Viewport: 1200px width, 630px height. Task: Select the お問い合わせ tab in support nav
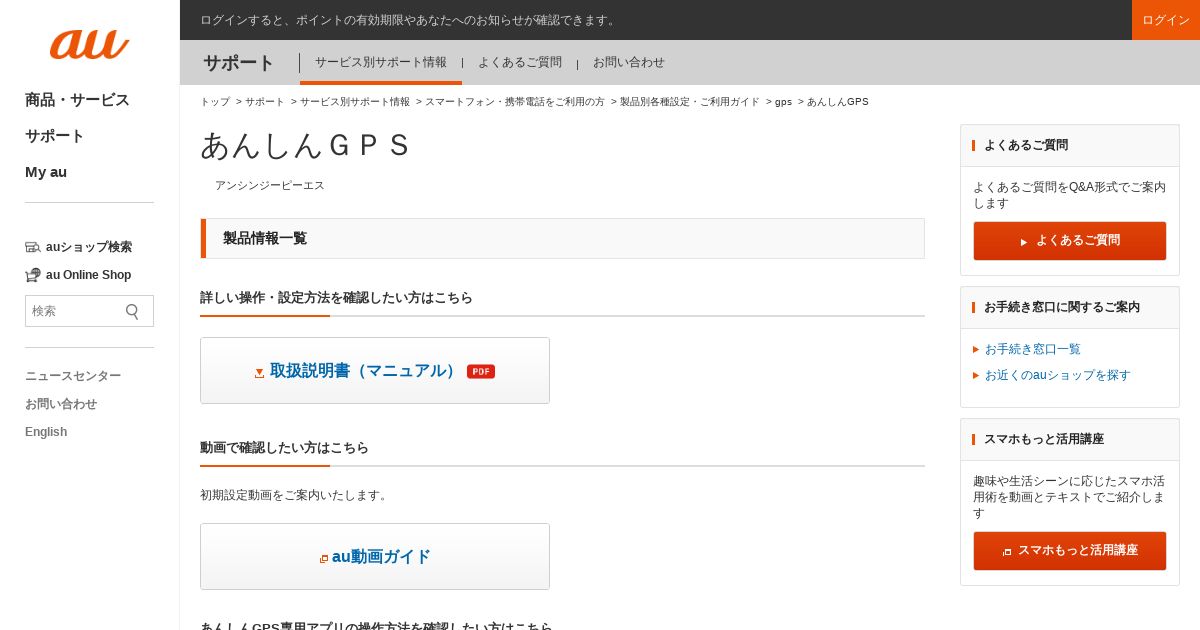[x=629, y=62]
